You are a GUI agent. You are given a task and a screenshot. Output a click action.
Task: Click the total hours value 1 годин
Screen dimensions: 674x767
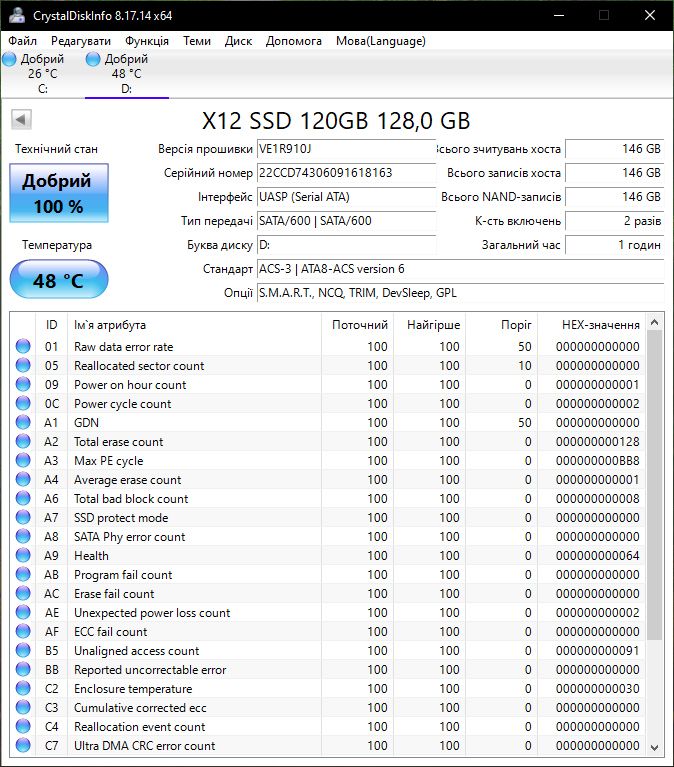614,245
